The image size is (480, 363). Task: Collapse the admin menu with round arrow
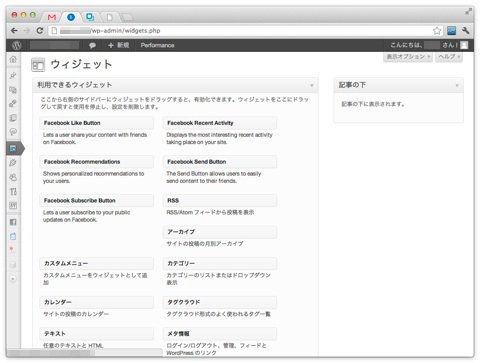pyautogui.click(x=13, y=279)
